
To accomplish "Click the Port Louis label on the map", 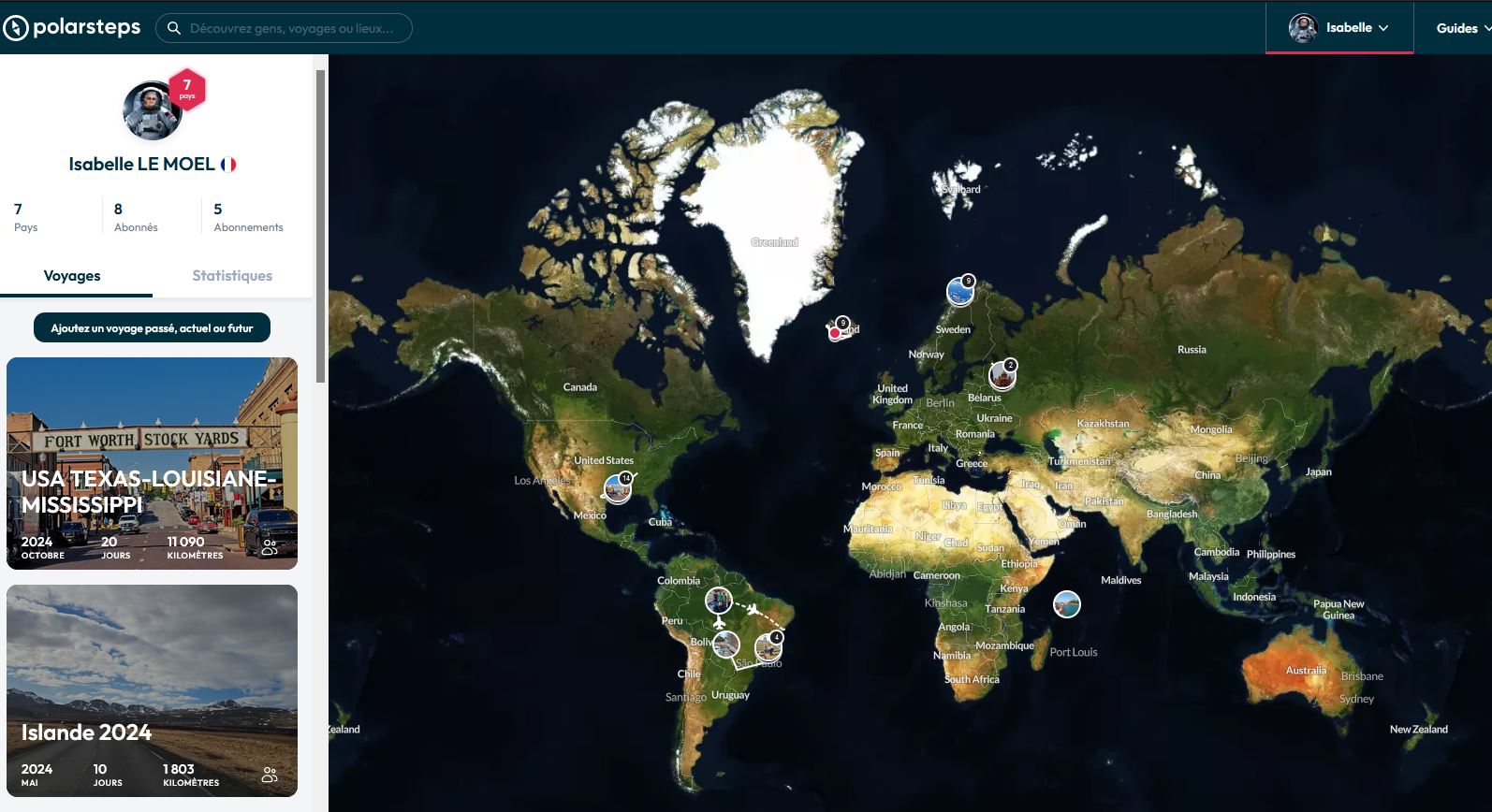I will pos(1074,652).
